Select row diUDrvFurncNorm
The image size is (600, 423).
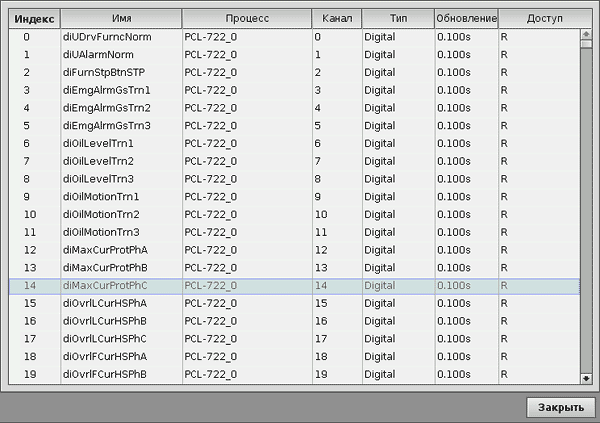point(294,37)
